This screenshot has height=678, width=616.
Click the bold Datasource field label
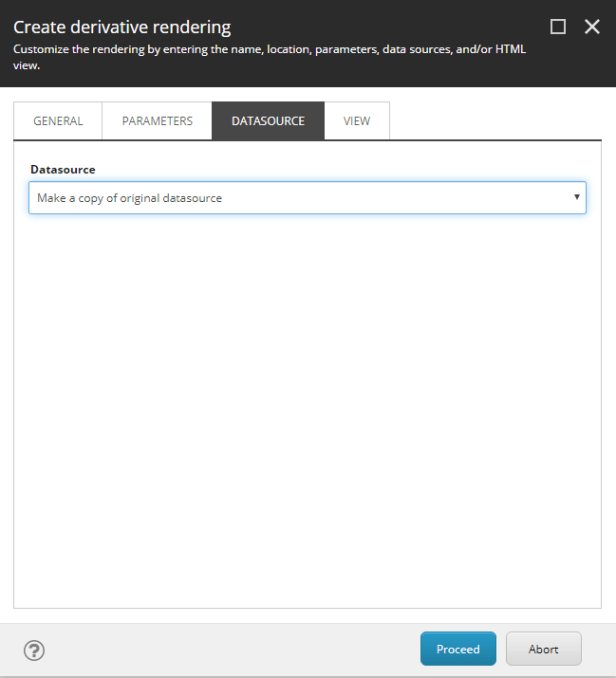63,170
